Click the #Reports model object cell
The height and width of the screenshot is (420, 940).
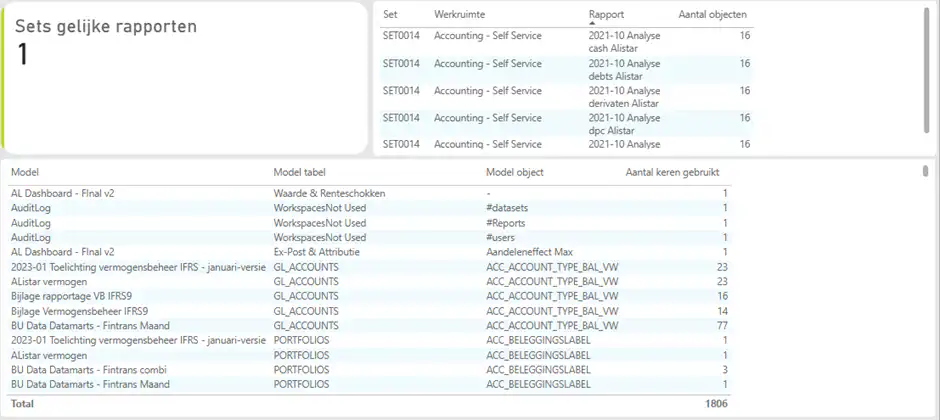coord(505,223)
